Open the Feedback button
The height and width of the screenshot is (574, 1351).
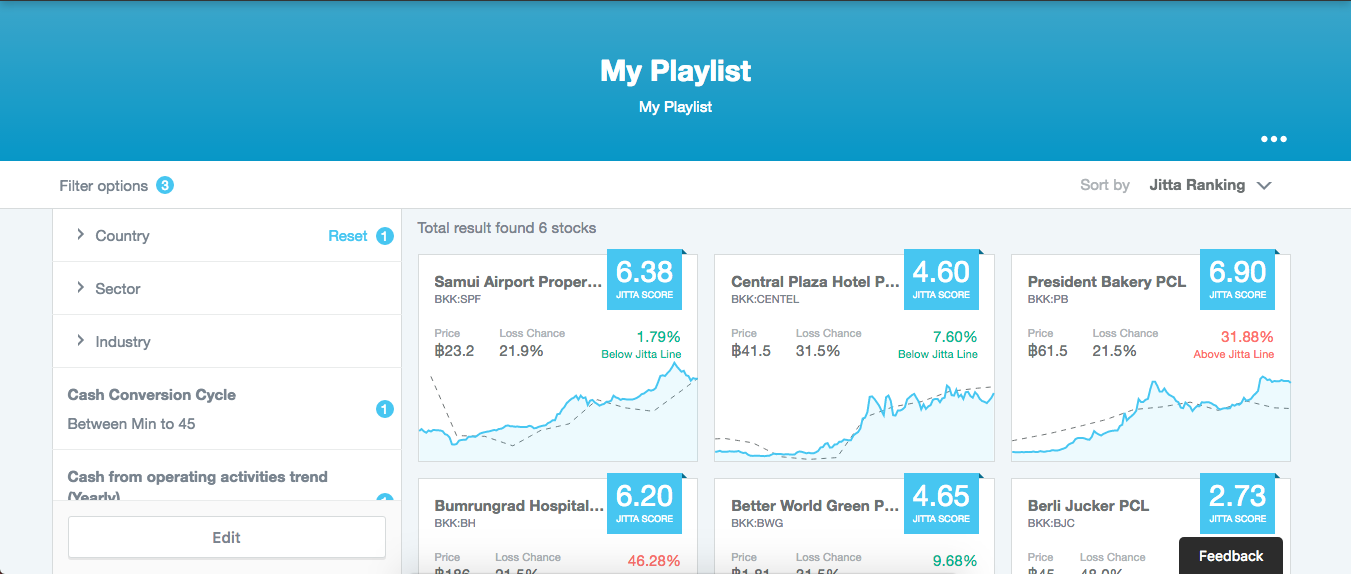(1231, 556)
